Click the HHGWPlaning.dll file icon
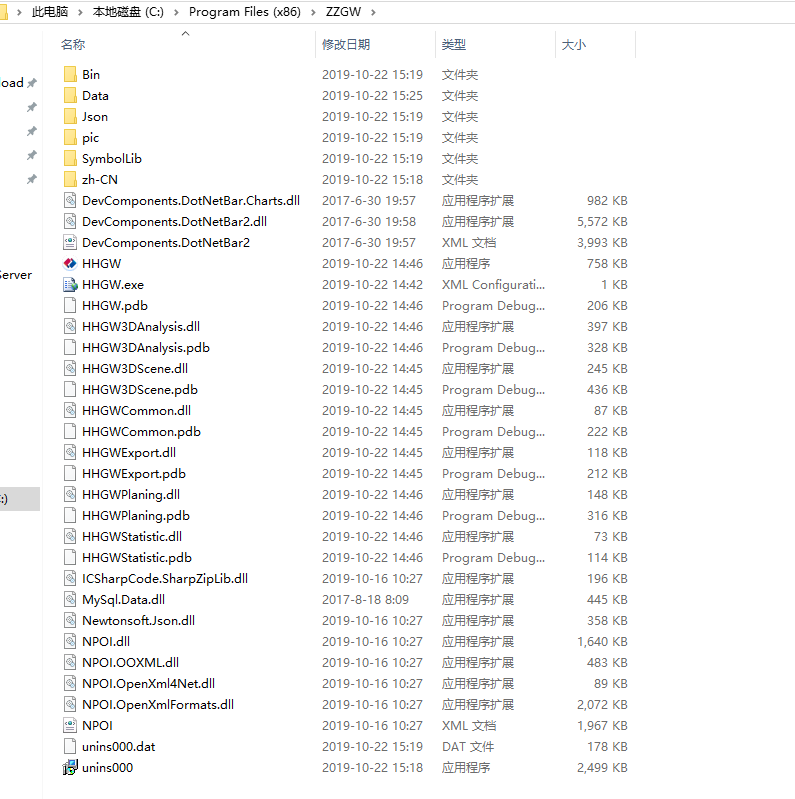Image resolution: width=795 pixels, height=799 pixels. [70, 494]
